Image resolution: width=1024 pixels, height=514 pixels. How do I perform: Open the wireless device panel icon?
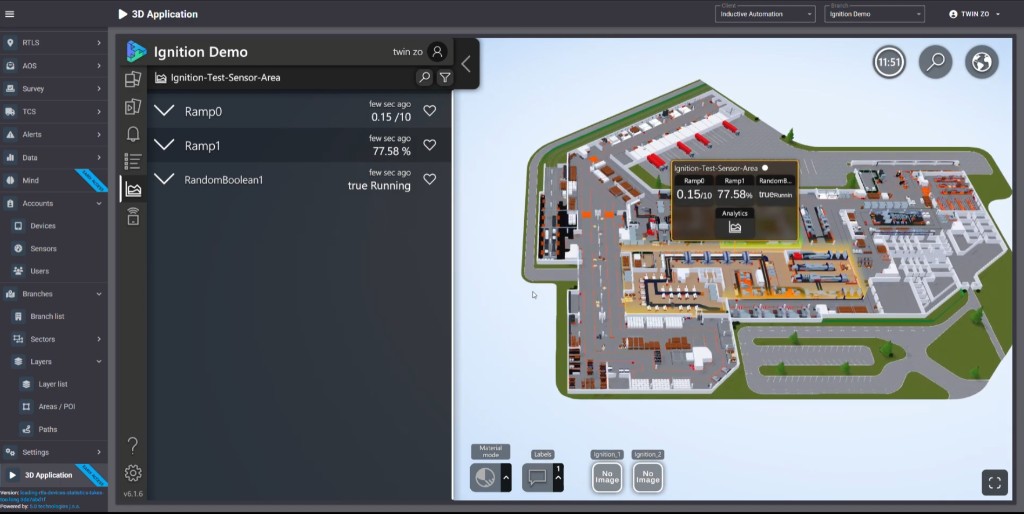tap(133, 216)
